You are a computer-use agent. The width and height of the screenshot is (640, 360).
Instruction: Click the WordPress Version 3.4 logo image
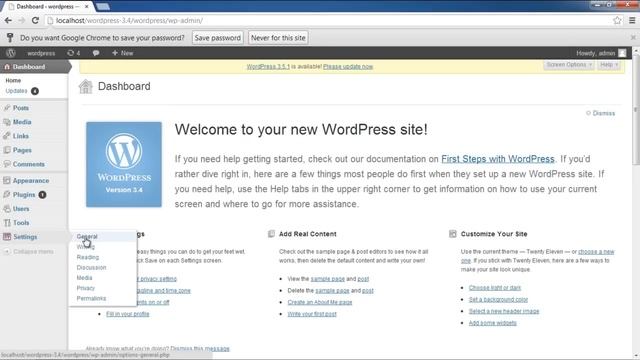pyautogui.click(x=124, y=164)
